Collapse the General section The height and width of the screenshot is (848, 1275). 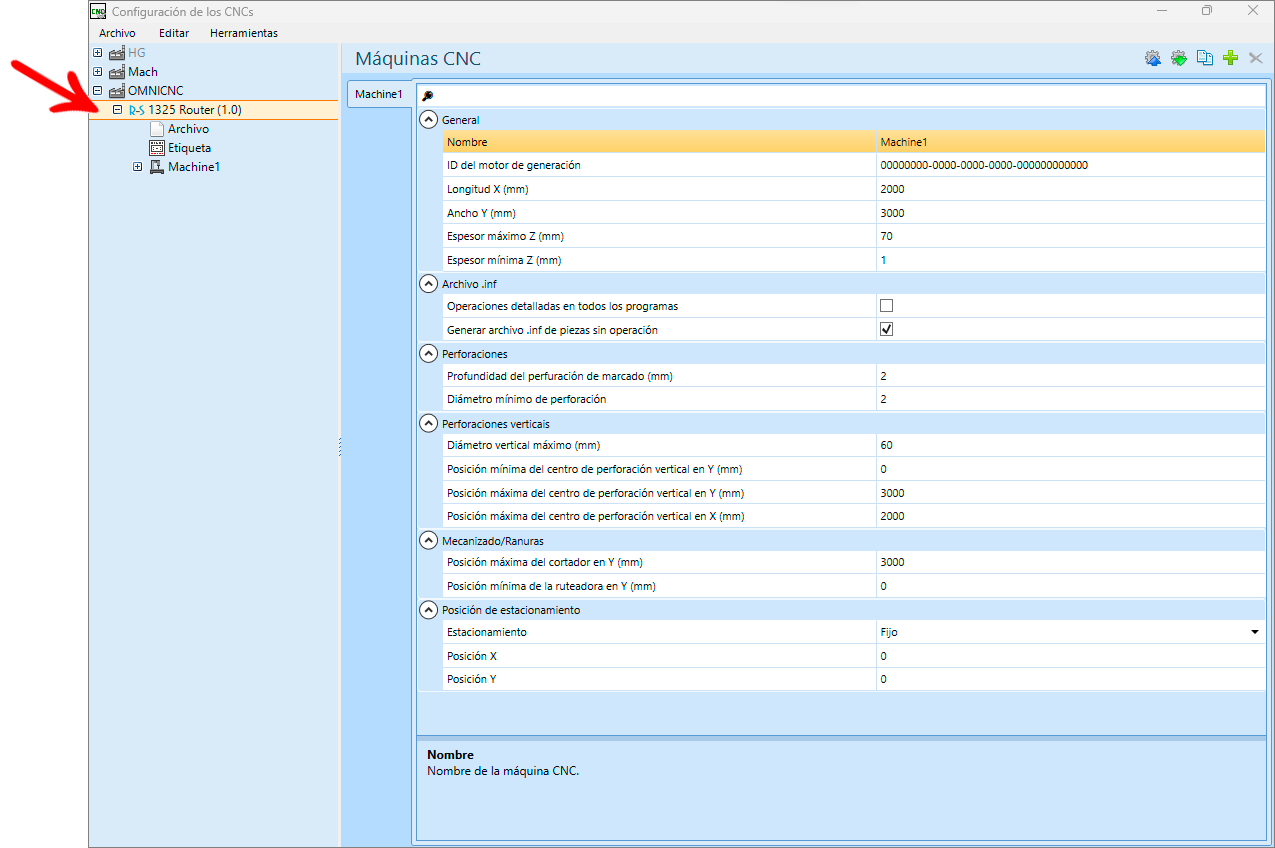(428, 119)
